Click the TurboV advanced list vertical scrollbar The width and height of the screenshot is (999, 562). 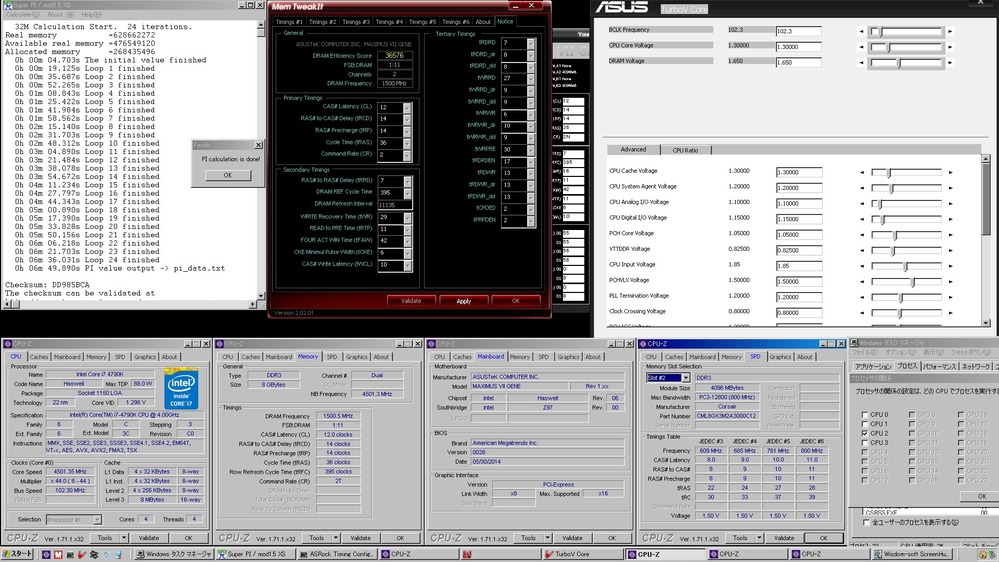(x=986, y=240)
